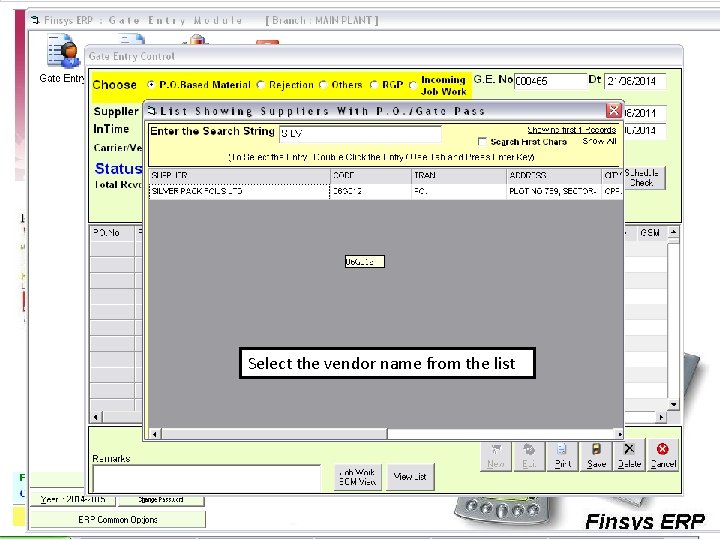Click grid vertical scrollbar down arrow
Screen dimensions: 720x540
[673, 405]
